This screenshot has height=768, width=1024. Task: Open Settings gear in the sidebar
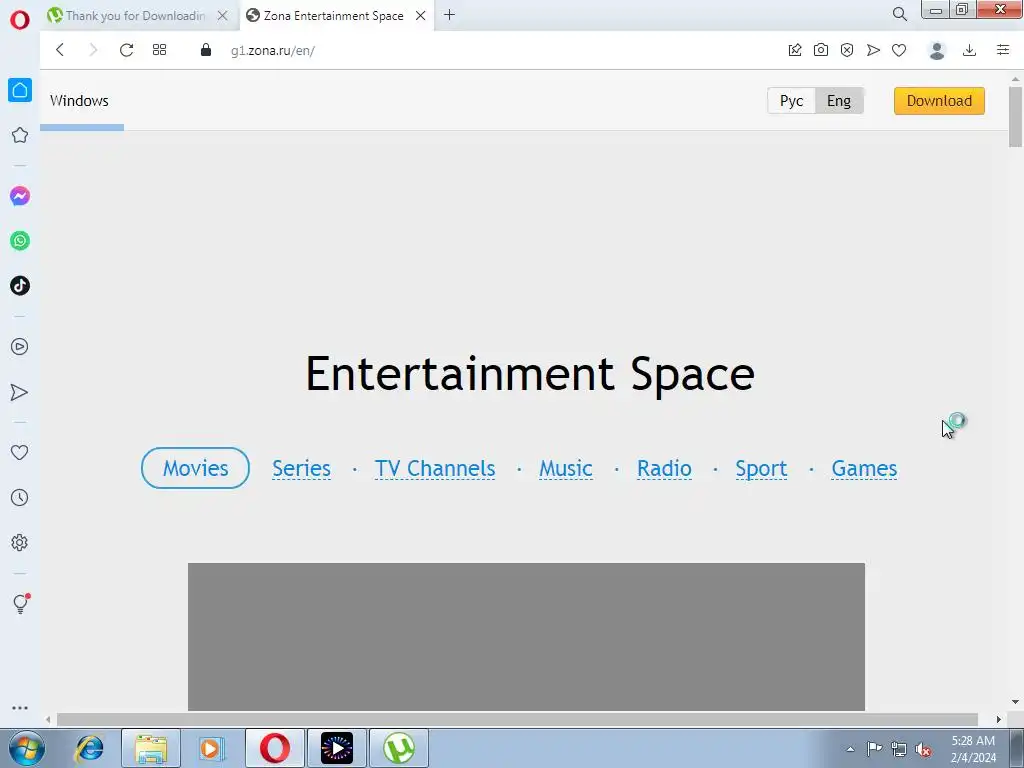point(20,543)
